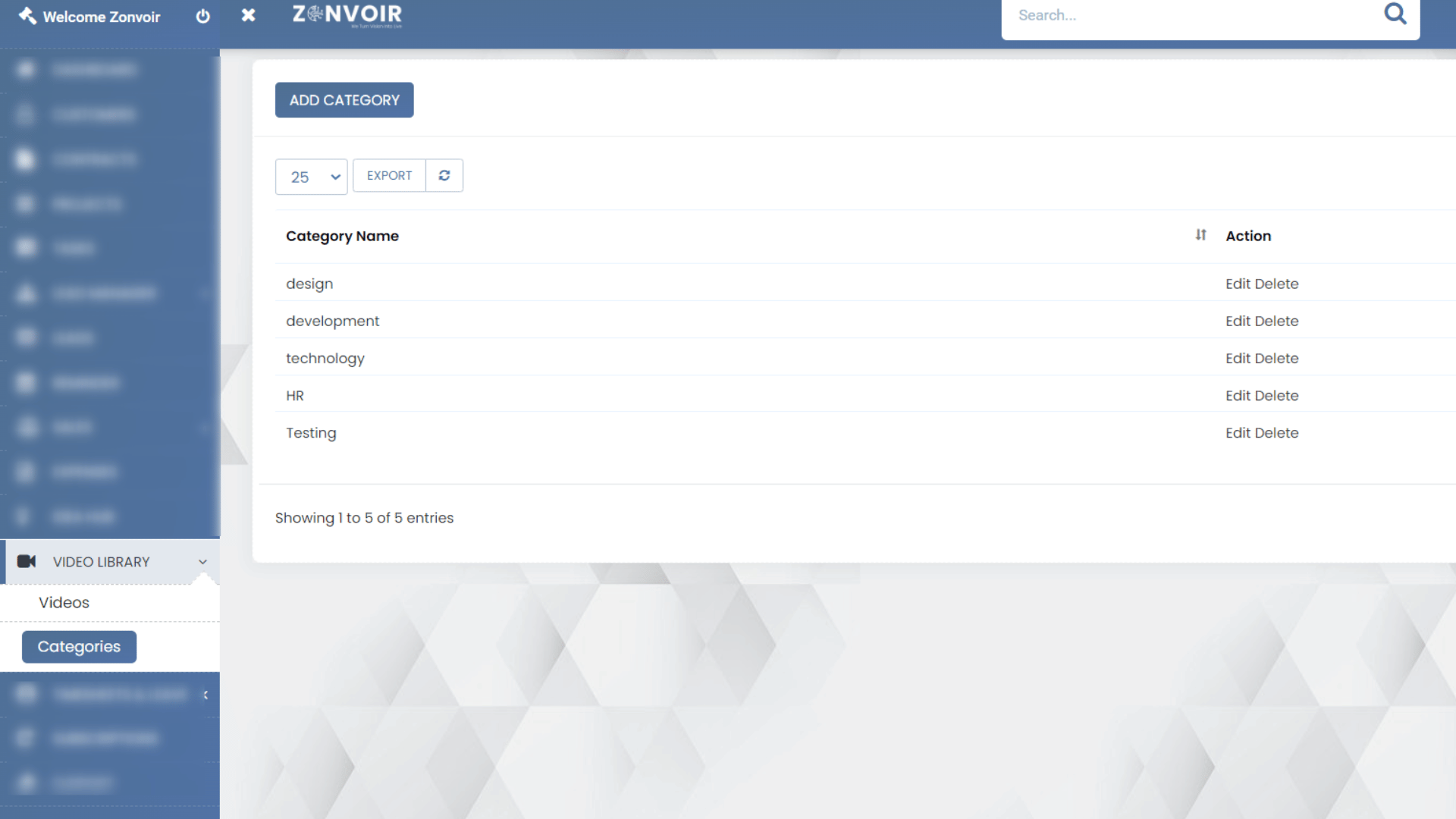
Task: Select the 'HR' category name cell
Action: tap(295, 395)
